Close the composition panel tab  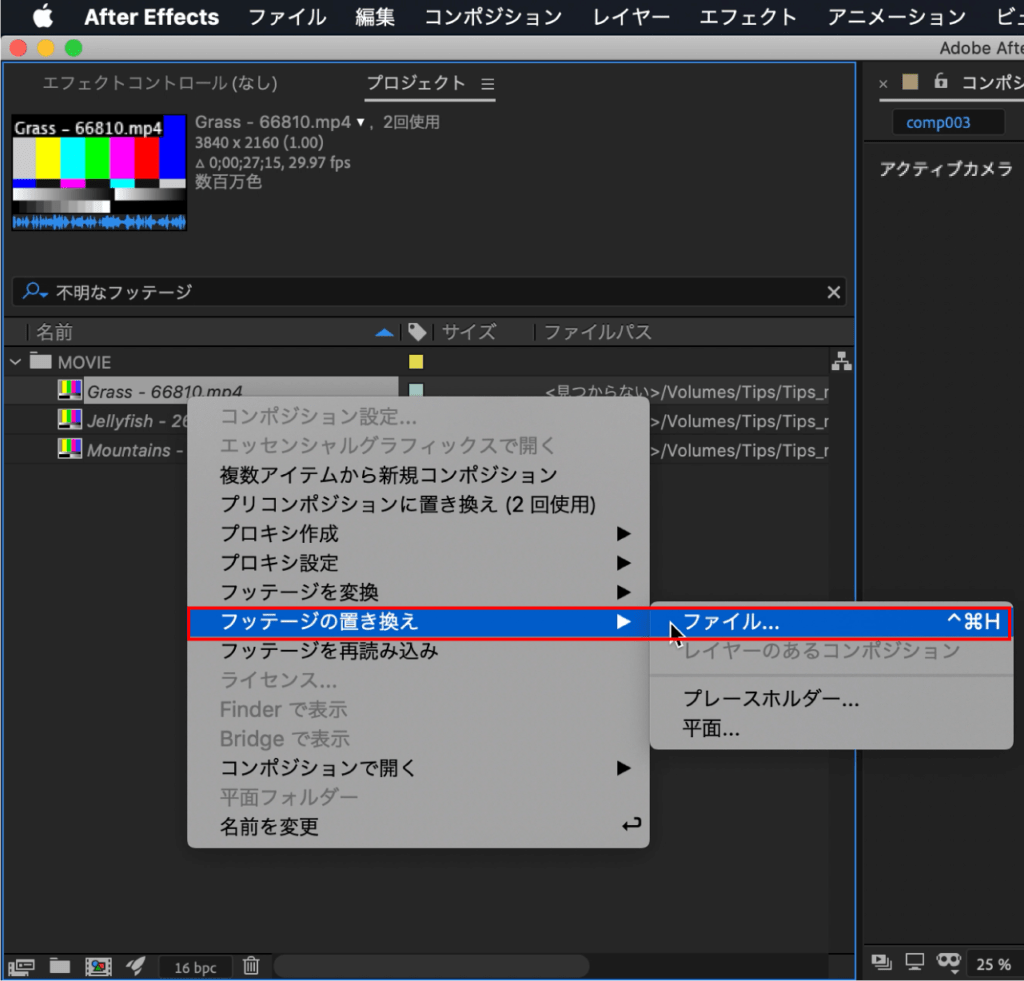[x=883, y=84]
